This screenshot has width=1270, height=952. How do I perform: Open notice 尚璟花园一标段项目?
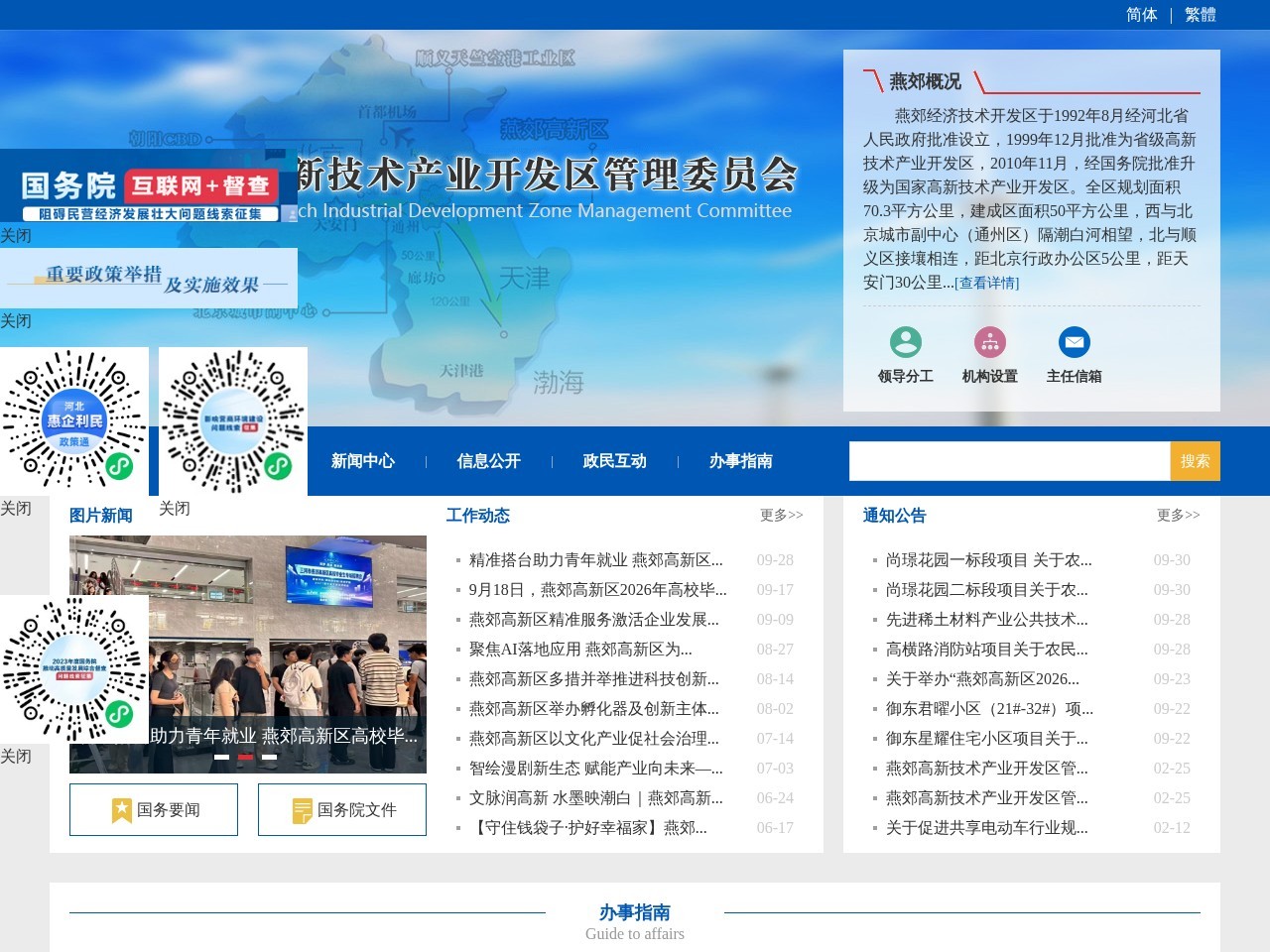pyautogui.click(x=989, y=560)
